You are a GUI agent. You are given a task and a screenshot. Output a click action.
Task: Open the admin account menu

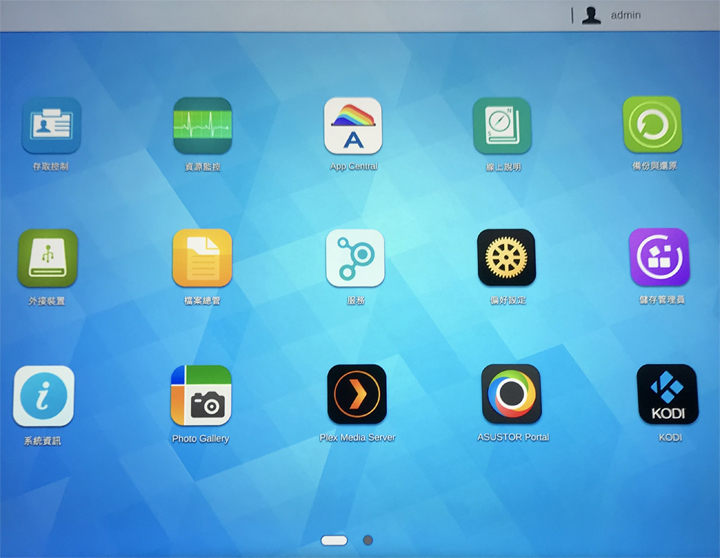(625, 15)
